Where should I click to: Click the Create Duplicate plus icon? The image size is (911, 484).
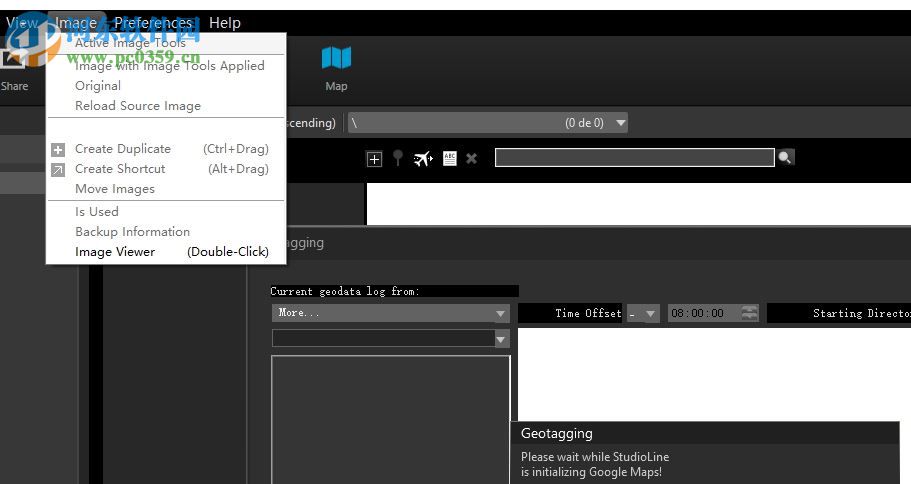58,150
